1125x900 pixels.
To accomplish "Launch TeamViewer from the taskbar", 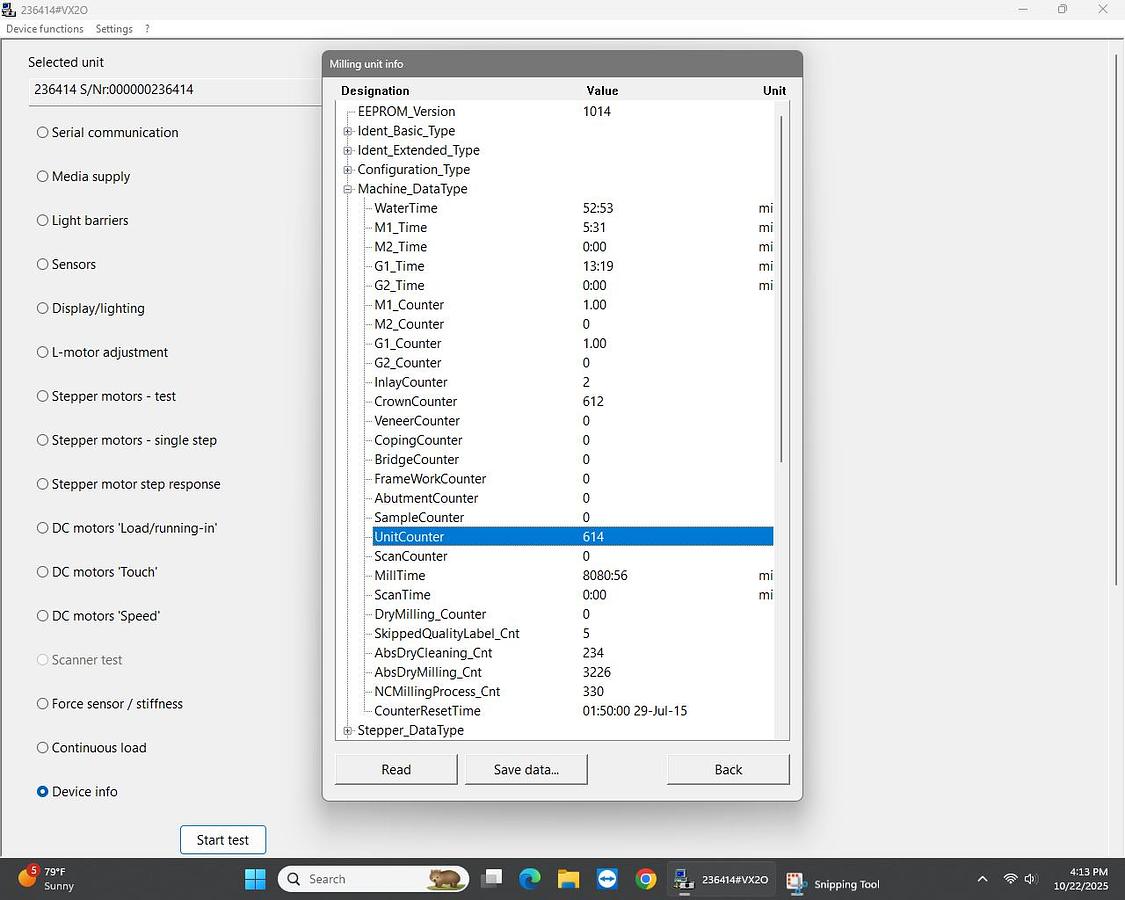I will (607, 879).
